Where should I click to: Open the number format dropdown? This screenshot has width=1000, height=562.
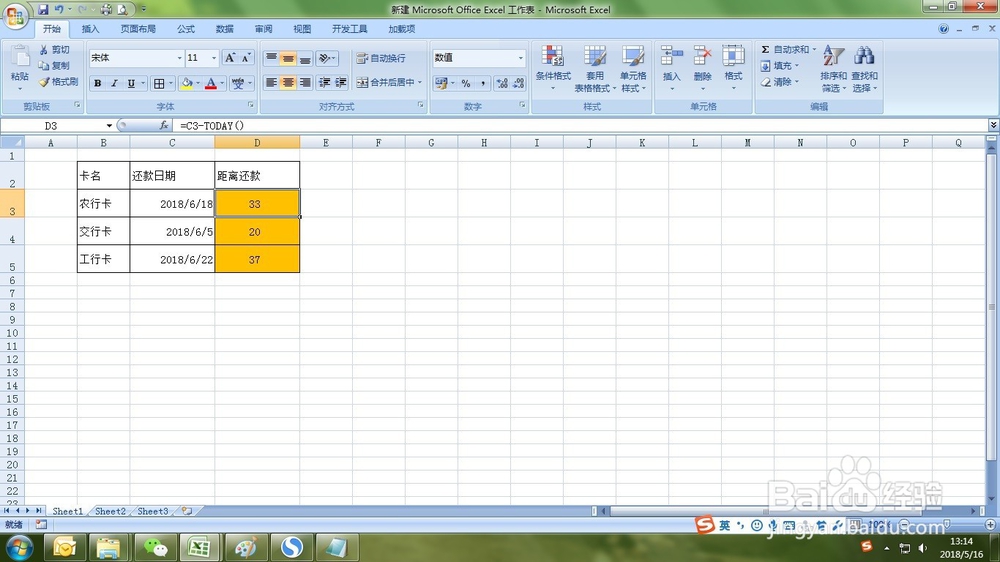520,58
